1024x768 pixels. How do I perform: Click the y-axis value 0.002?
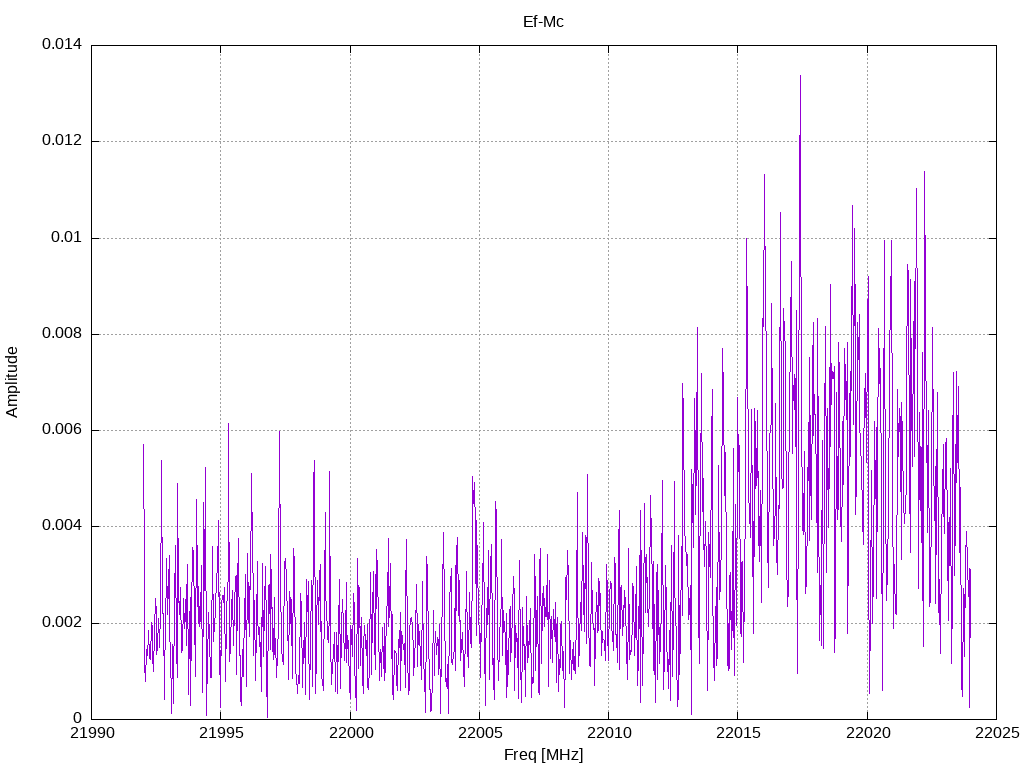tap(62, 622)
